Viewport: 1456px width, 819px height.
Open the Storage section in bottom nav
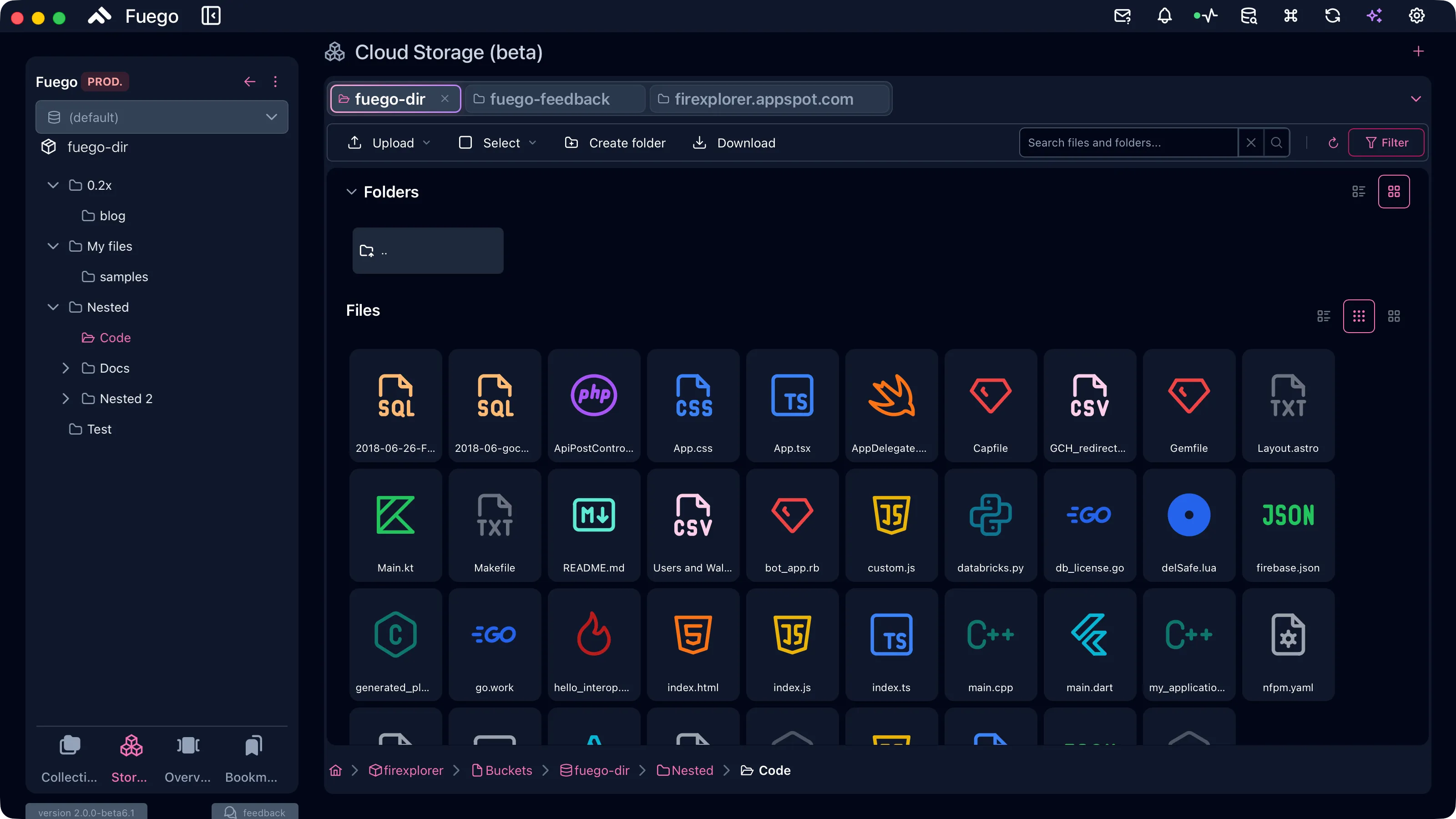pyautogui.click(x=131, y=758)
